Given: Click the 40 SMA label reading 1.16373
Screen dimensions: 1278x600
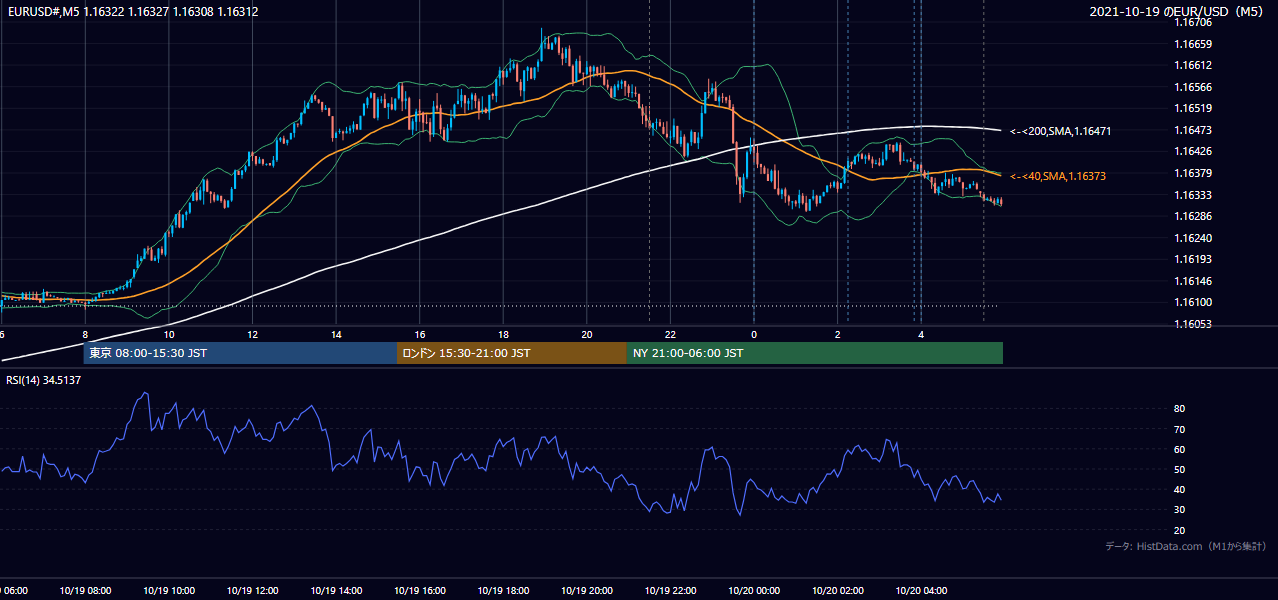Looking at the screenshot, I should coord(1058,176).
